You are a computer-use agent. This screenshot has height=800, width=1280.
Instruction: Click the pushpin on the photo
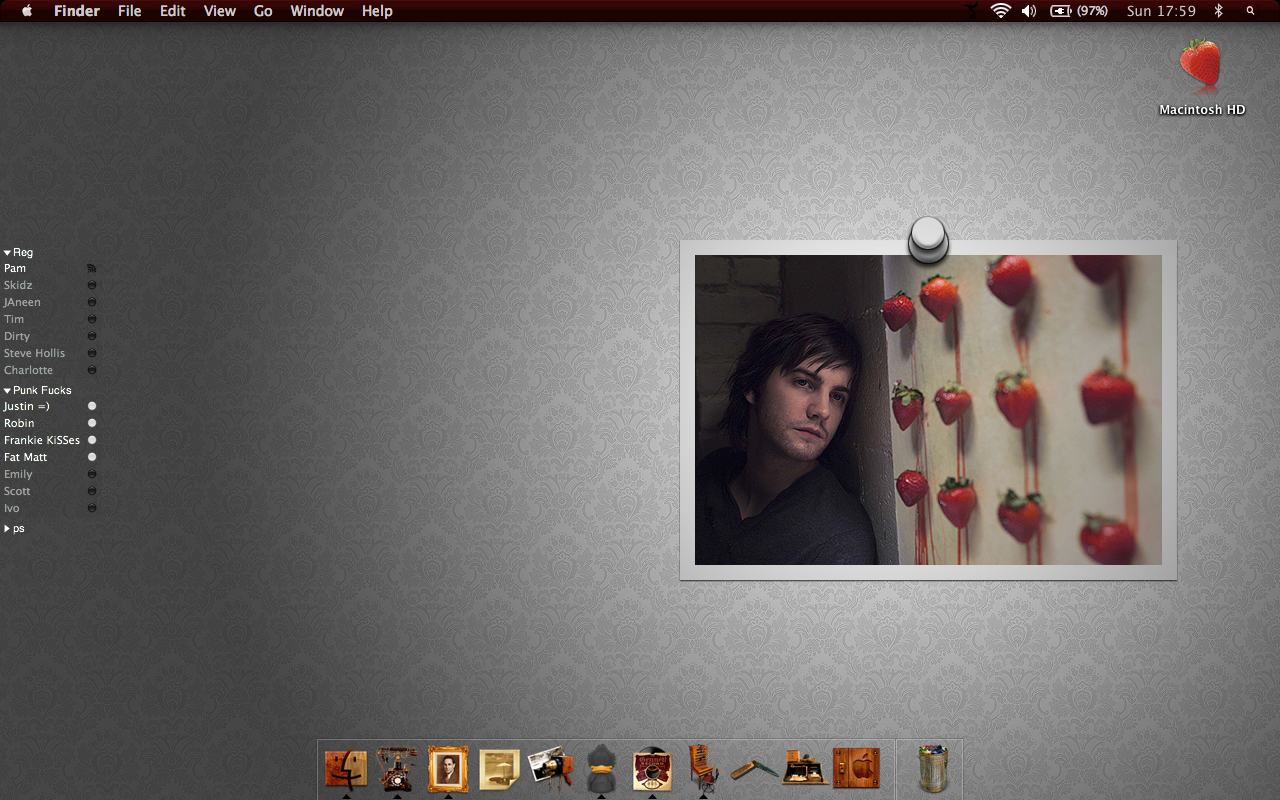click(928, 240)
